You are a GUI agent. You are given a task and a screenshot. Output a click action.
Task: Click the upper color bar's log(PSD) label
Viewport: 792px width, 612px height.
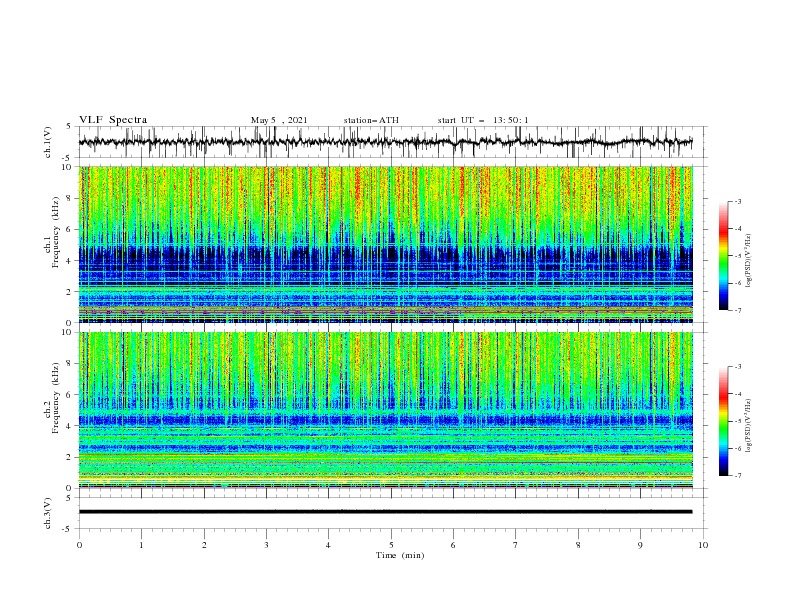(x=749, y=261)
